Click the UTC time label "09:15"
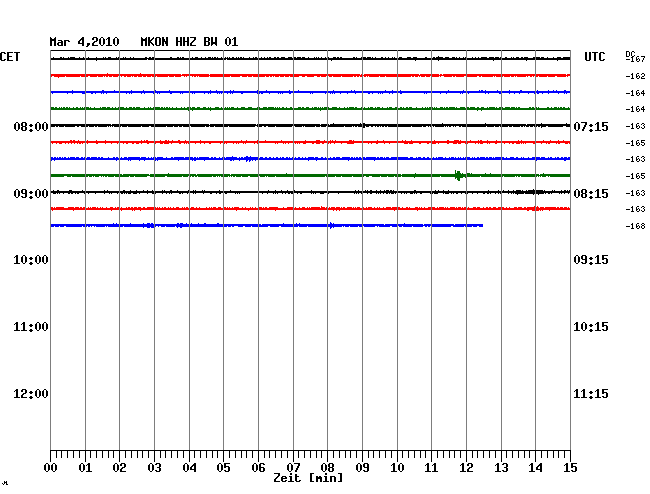650x494 pixels. 591,260
